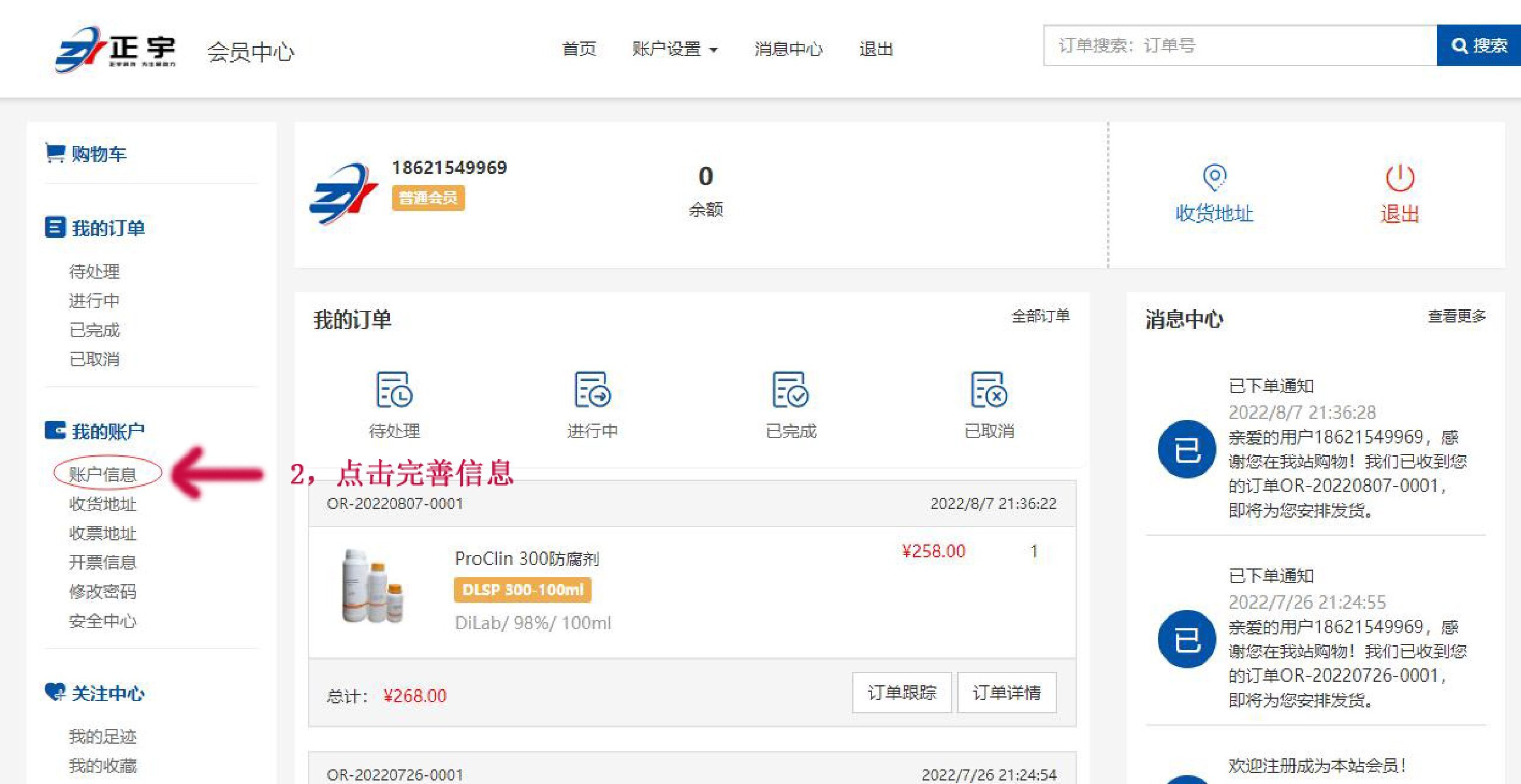Click the 会员中心 header title
1521x784 pixels.
(250, 52)
